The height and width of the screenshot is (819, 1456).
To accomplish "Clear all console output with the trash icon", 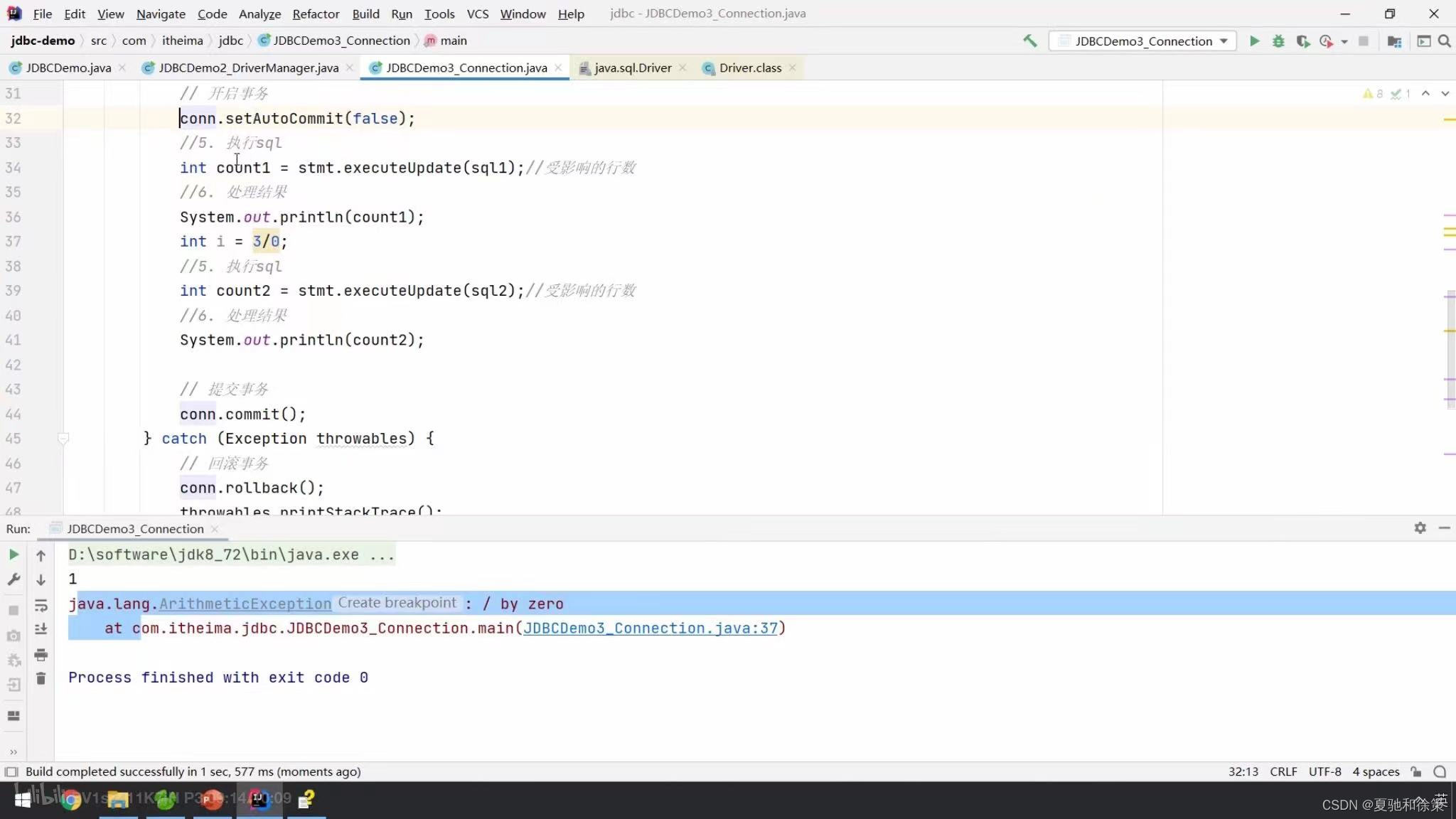I will tap(41, 678).
